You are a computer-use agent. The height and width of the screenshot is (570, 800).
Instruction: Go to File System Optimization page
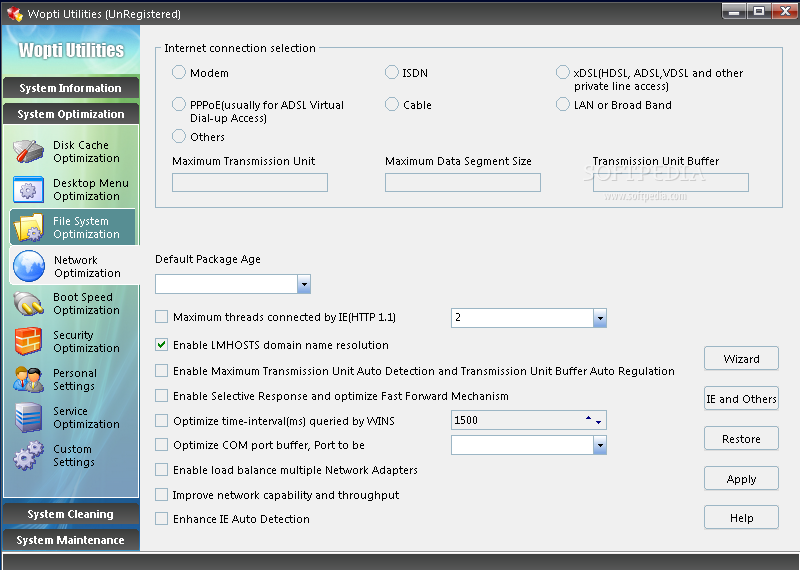click(73, 228)
